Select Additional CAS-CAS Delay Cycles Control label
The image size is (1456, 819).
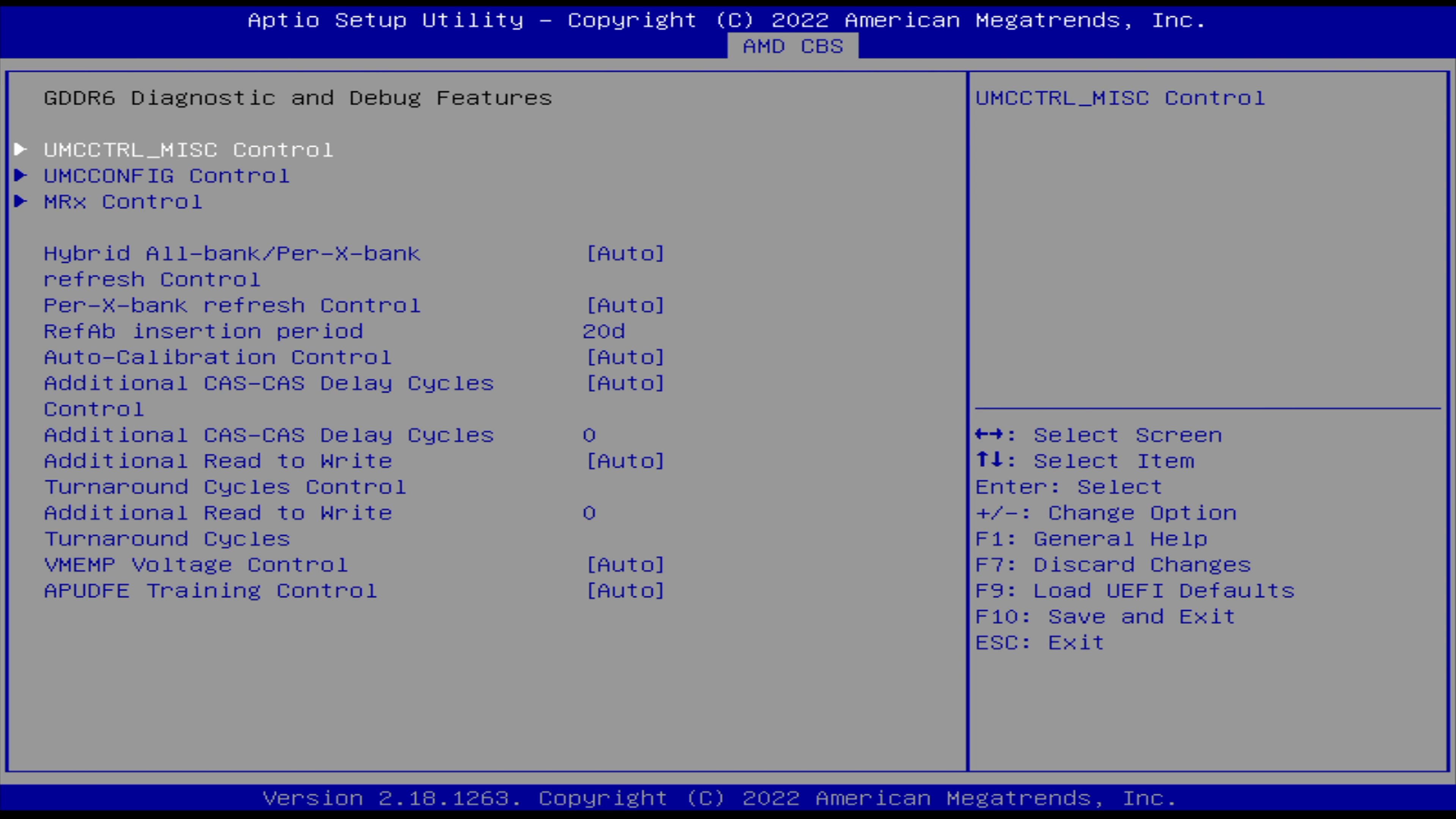269,396
